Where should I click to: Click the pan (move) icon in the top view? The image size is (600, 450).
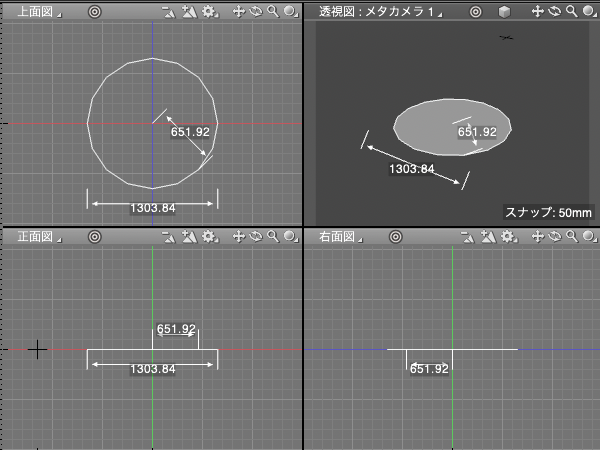coord(238,12)
